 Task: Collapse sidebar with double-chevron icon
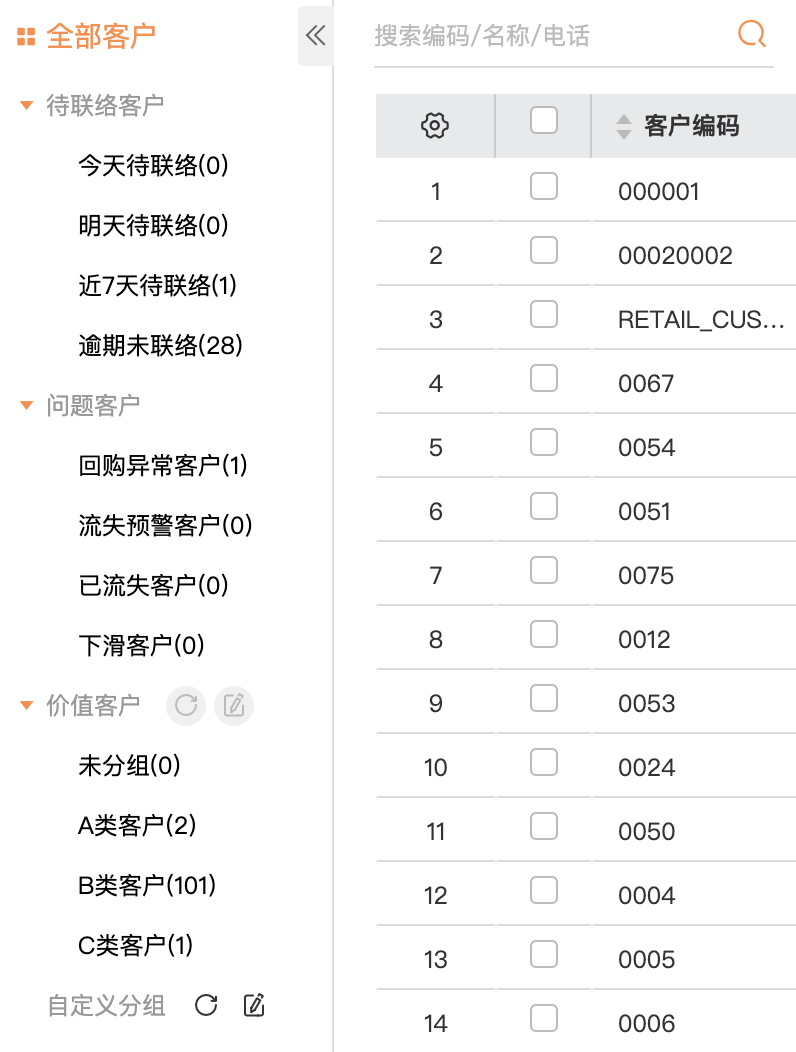pyautogui.click(x=315, y=37)
